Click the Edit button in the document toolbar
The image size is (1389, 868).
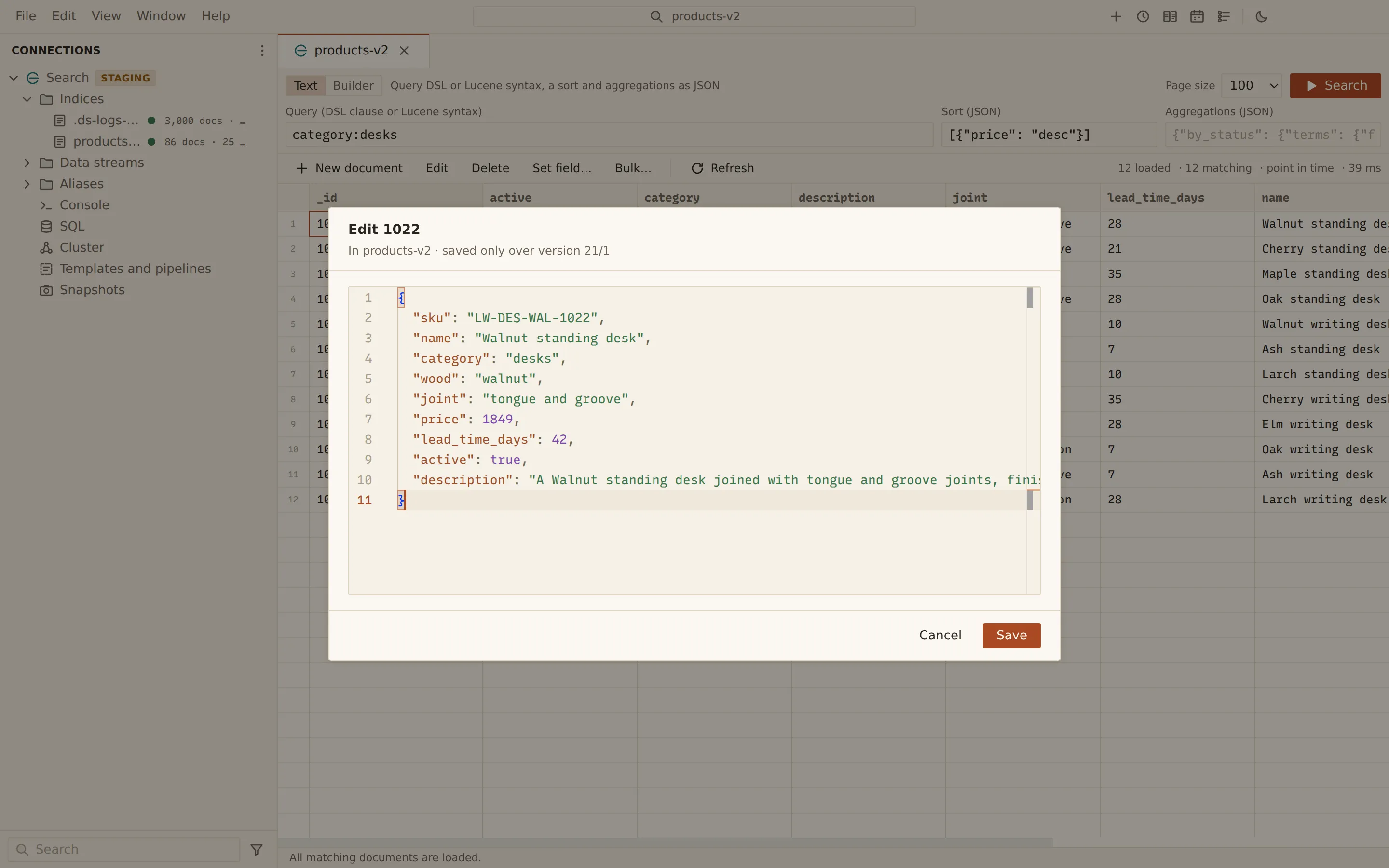pos(437,168)
